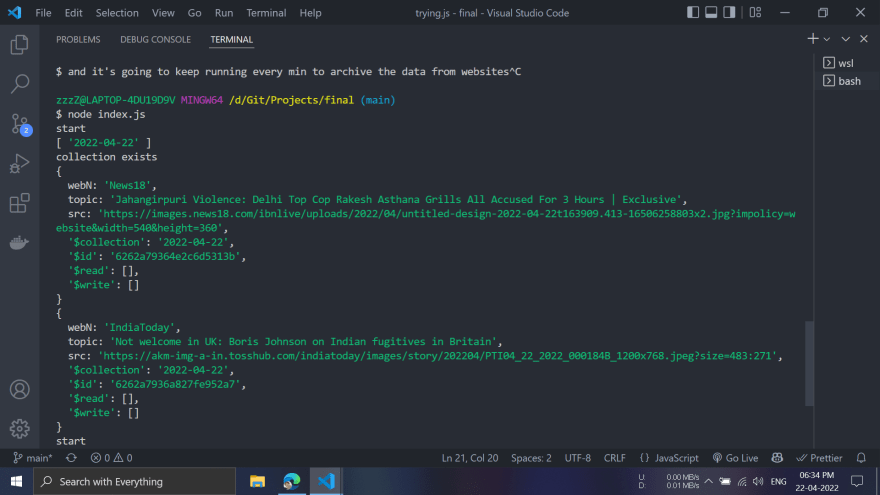Toggle the bottom panel layout button
The height and width of the screenshot is (495, 880).
[x=711, y=12]
